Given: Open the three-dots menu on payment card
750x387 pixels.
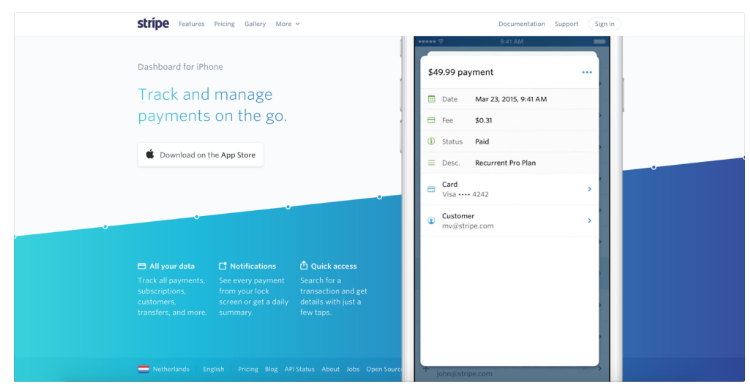Looking at the screenshot, I should point(587,72).
